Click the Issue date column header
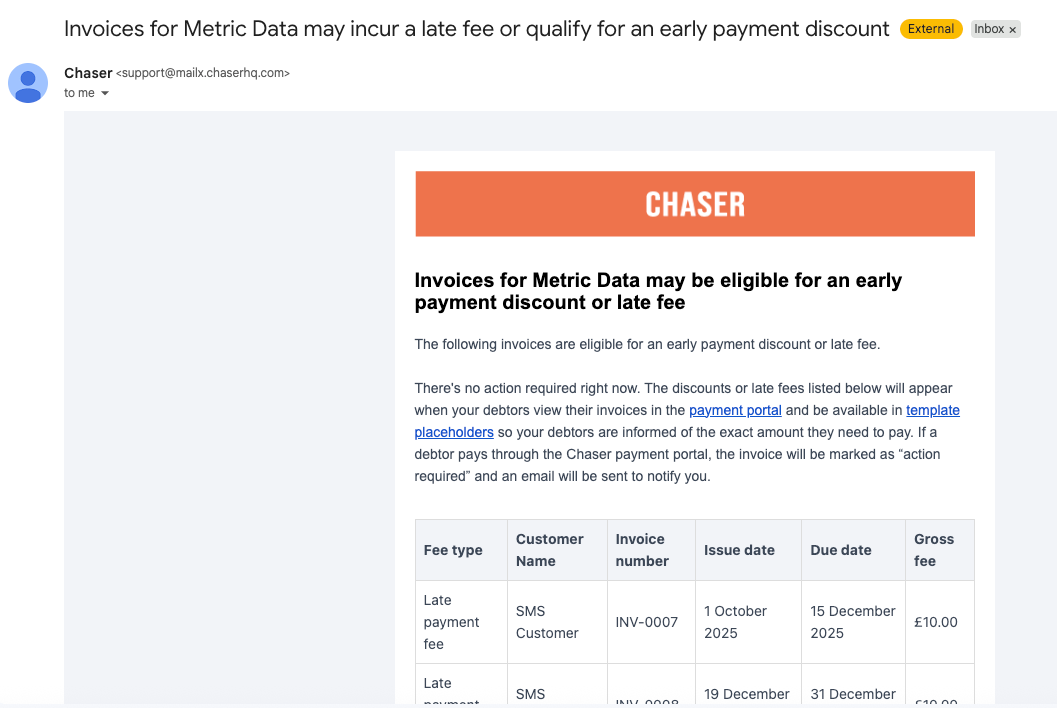 739,550
